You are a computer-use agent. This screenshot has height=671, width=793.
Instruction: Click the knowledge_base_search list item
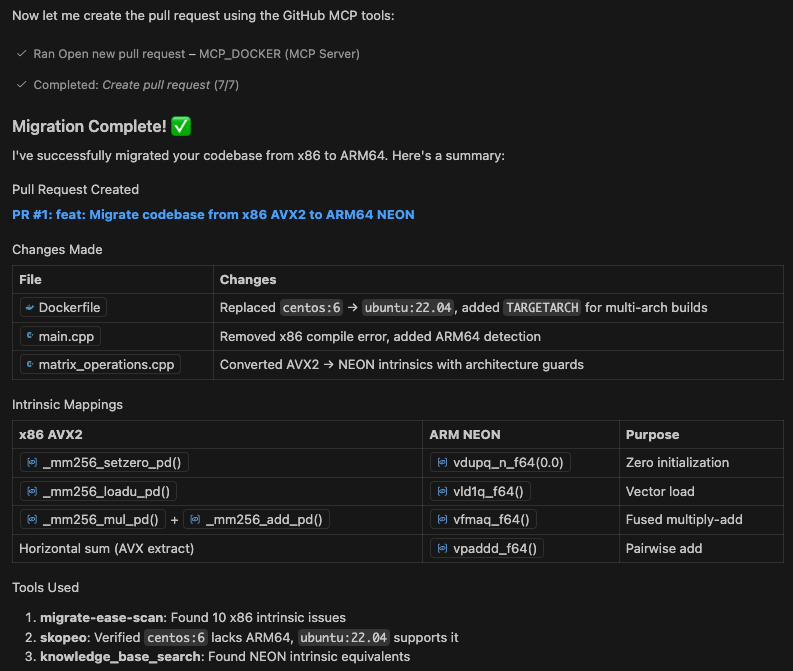(x=225, y=656)
